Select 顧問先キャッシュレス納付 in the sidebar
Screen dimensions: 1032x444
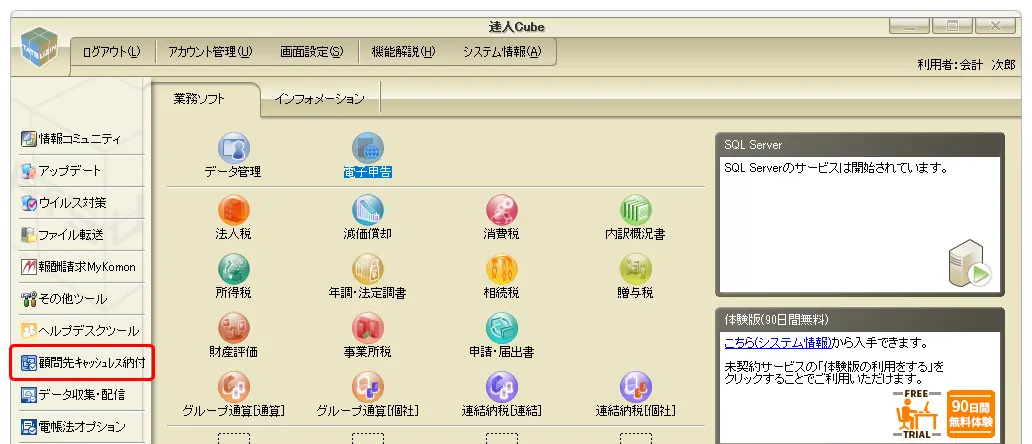click(x=82, y=362)
